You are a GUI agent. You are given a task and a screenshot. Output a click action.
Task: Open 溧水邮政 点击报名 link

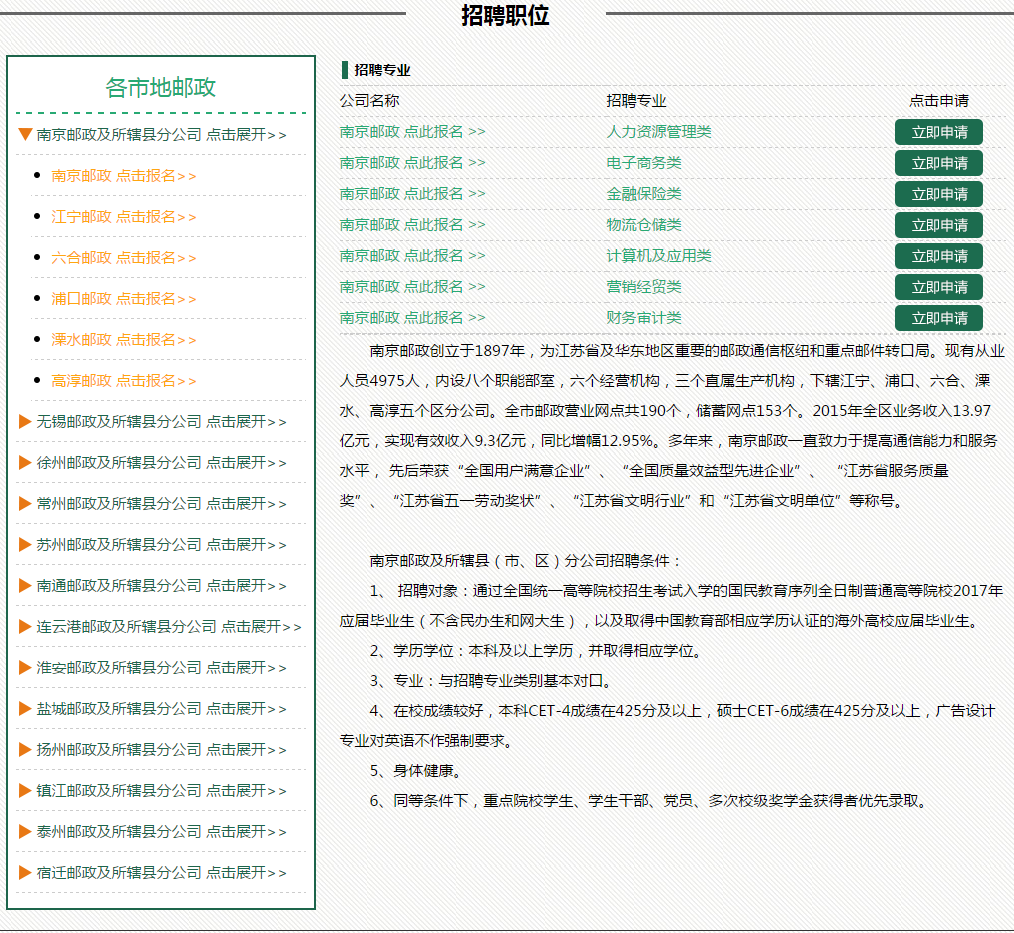pos(124,339)
